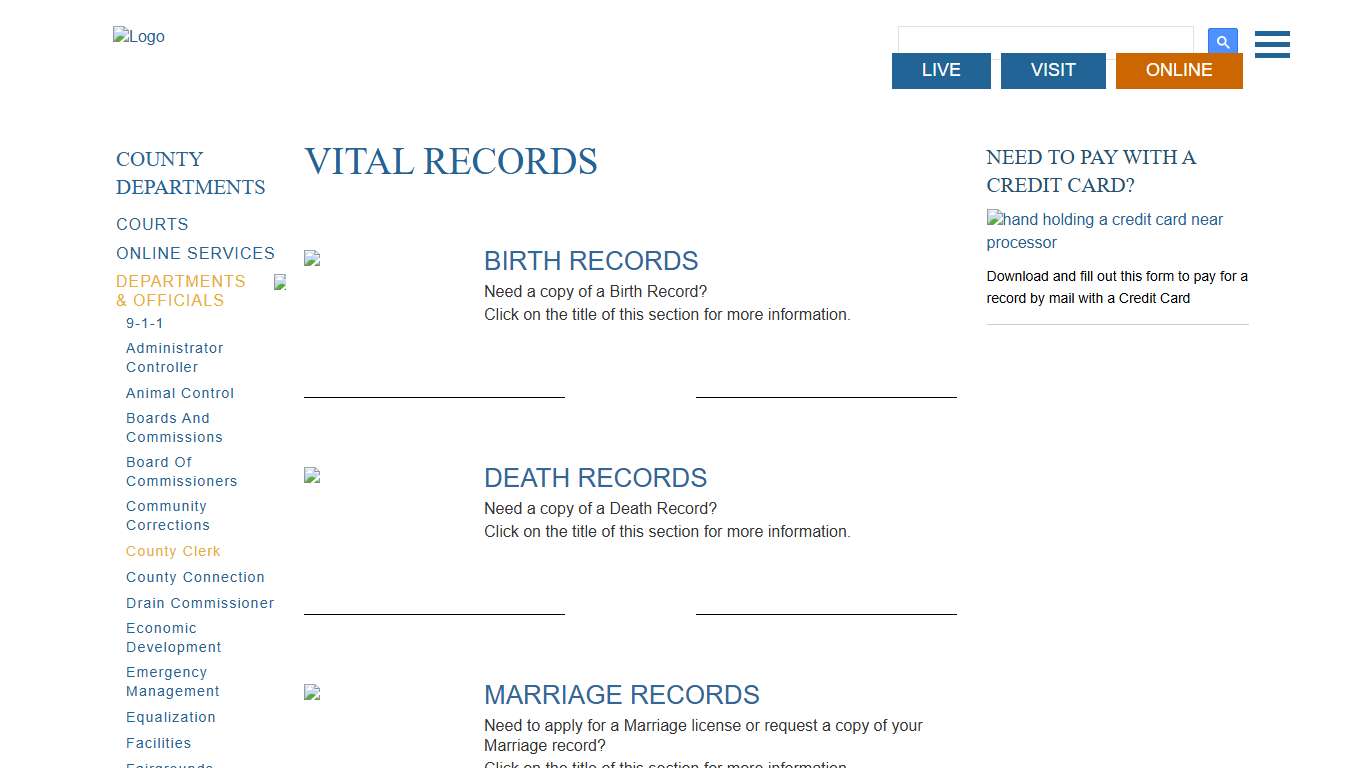Select Online Services in the sidebar

tap(195, 254)
